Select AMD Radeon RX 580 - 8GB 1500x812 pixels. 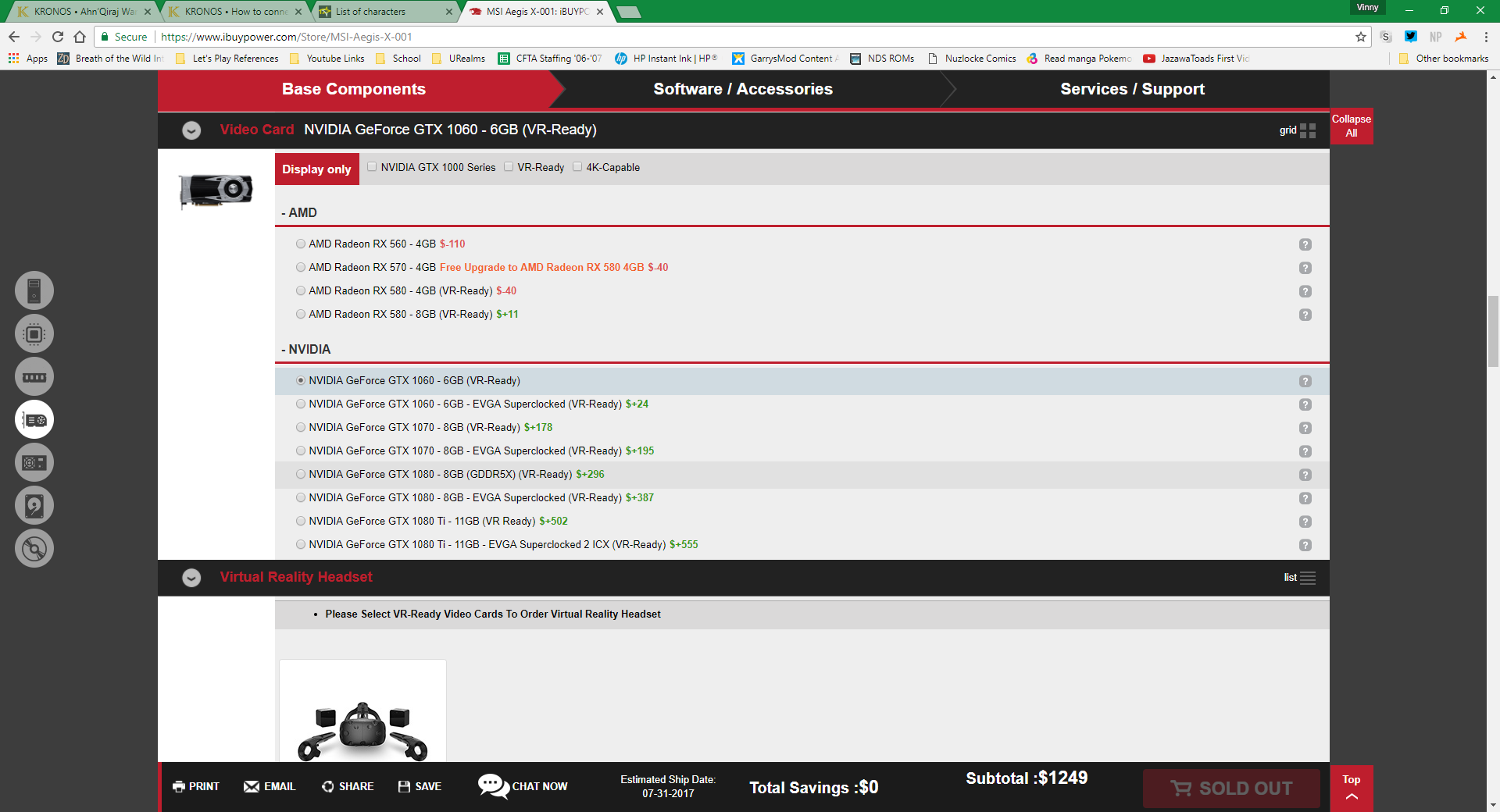tap(301, 315)
